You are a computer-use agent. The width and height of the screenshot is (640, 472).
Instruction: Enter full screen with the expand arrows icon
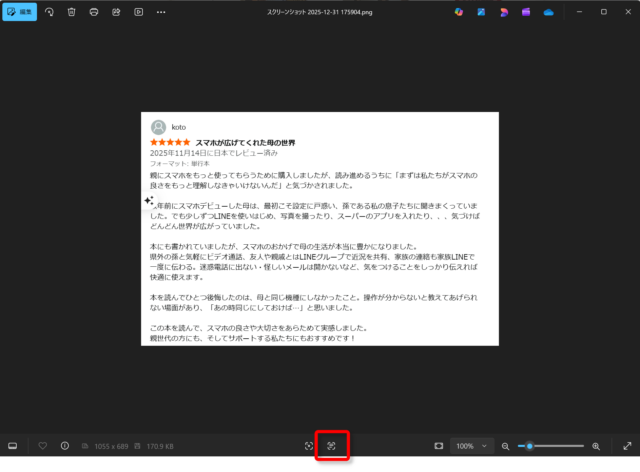pos(627,446)
